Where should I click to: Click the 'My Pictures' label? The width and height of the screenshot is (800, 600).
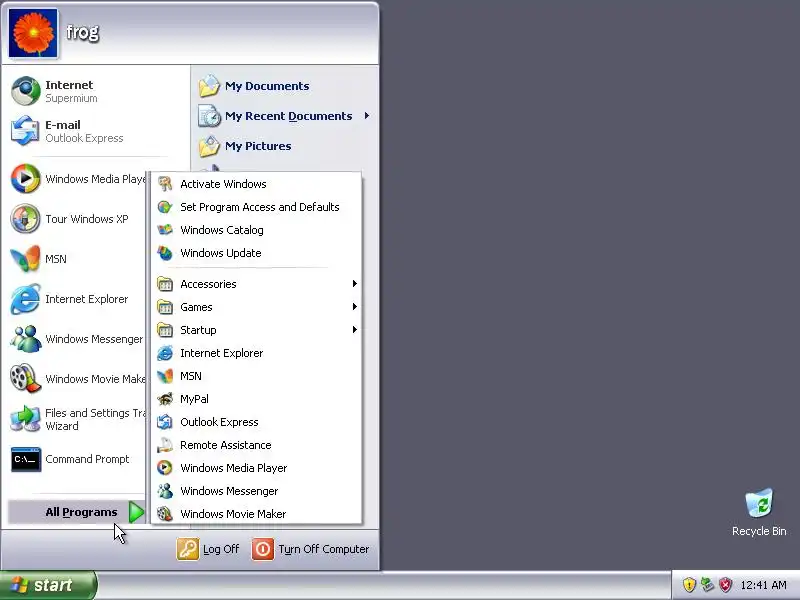(x=258, y=146)
